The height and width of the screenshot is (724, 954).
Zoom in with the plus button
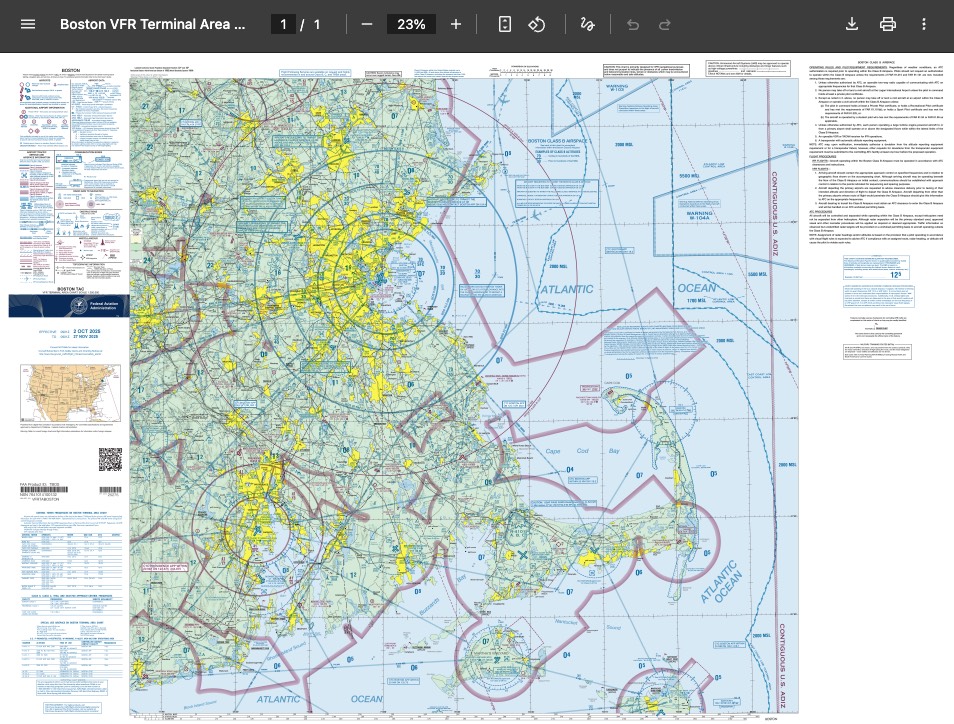pyautogui.click(x=456, y=24)
